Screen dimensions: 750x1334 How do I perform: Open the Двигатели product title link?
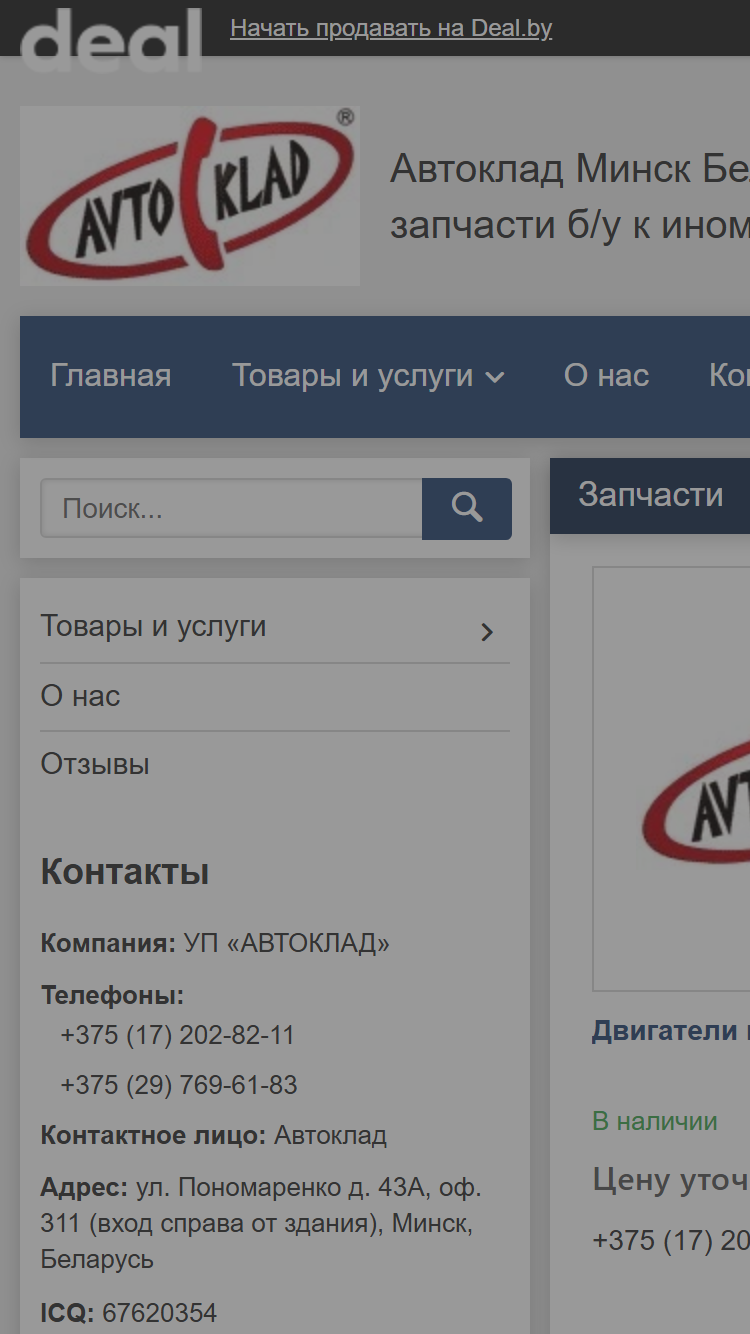[671, 1031]
